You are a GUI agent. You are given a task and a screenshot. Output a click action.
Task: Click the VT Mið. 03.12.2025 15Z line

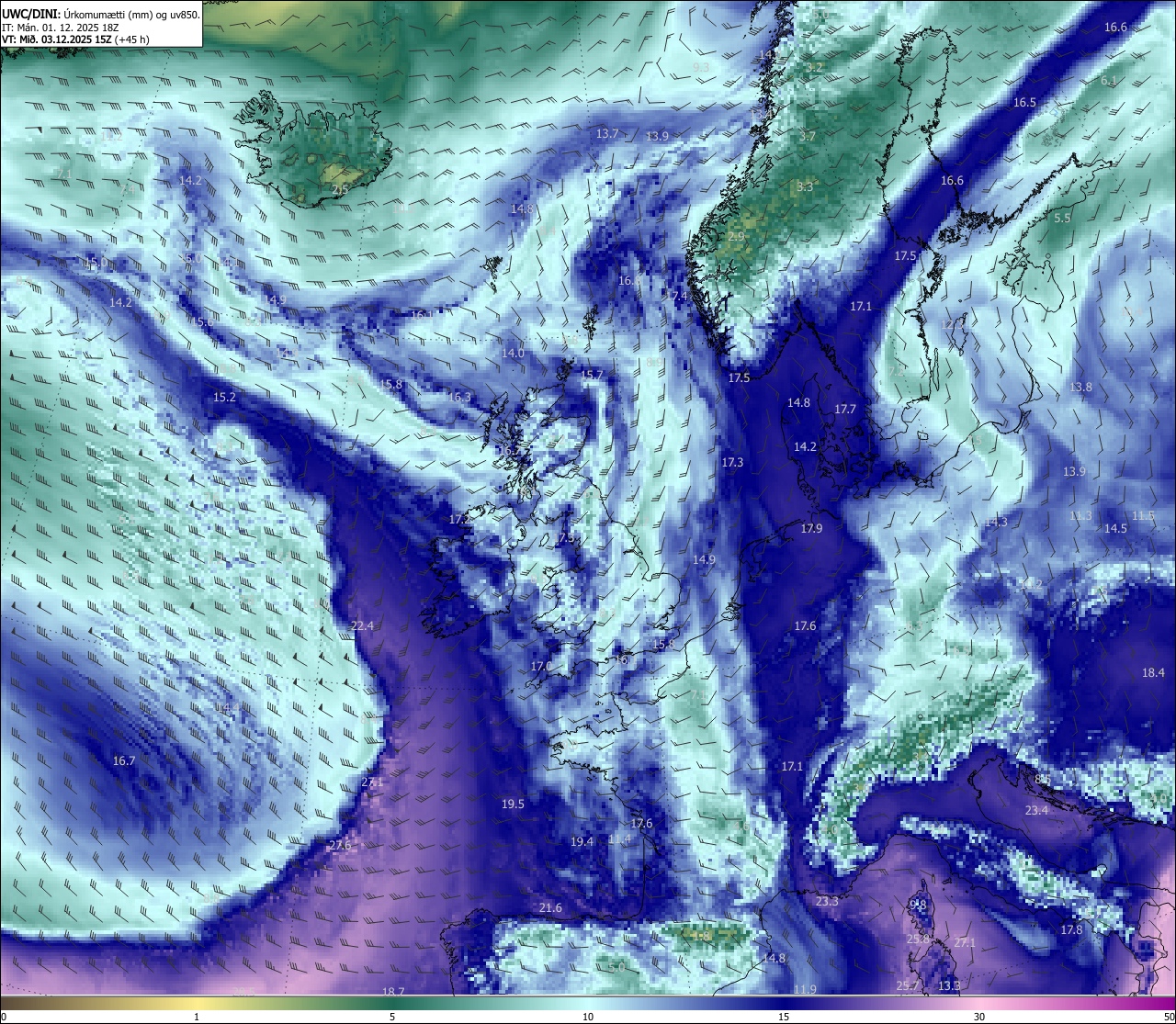75,39
